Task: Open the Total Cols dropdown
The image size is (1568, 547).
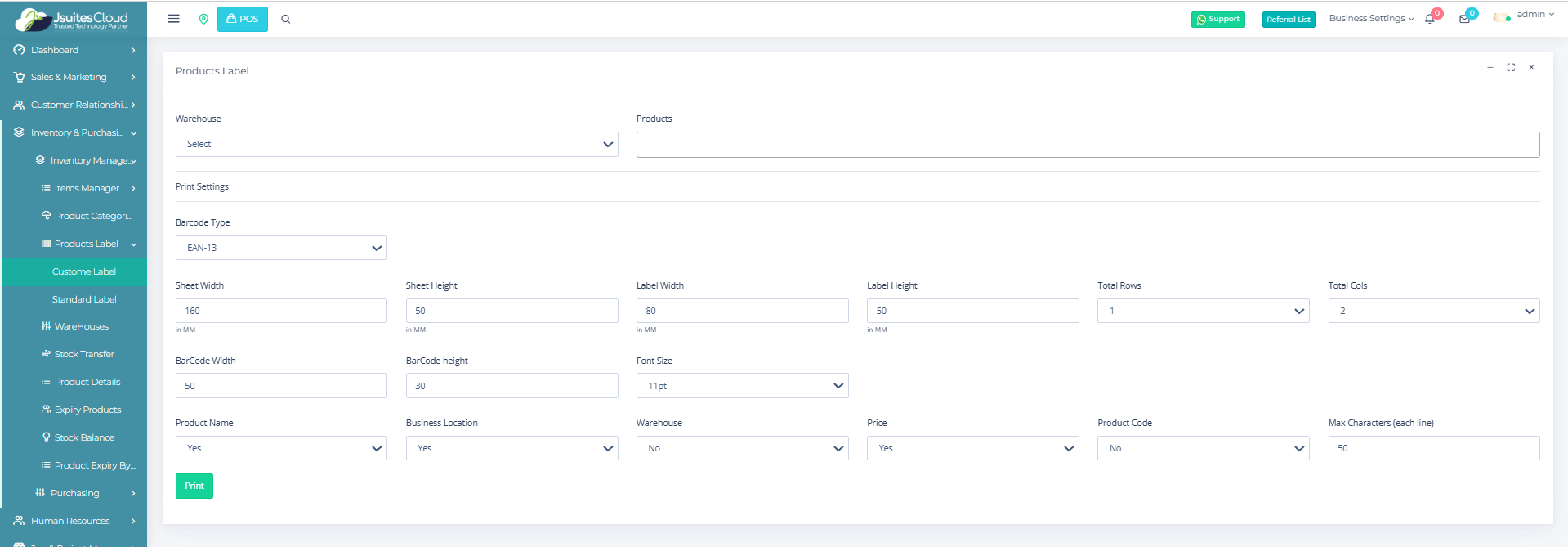Action: pos(1433,311)
